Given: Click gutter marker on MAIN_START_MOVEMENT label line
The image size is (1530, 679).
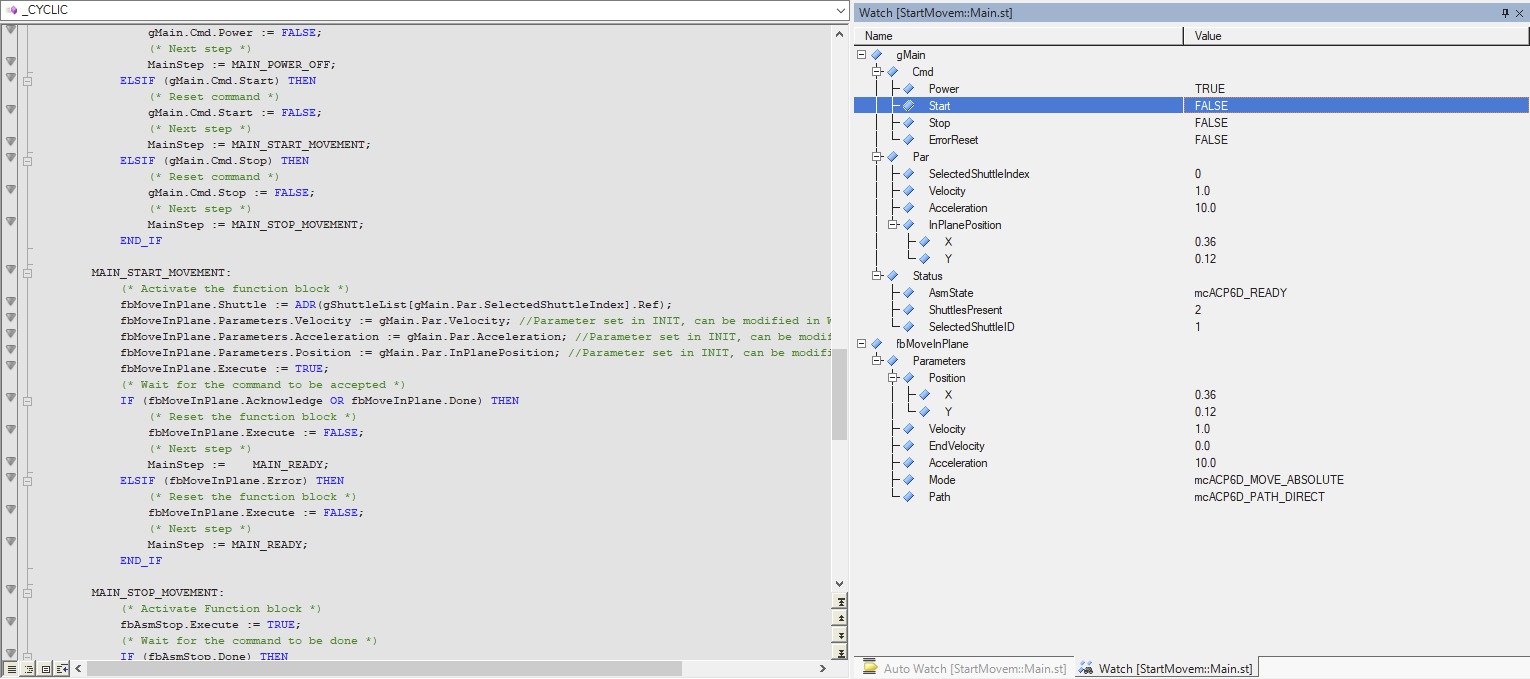Looking at the screenshot, I should click(x=11, y=270).
